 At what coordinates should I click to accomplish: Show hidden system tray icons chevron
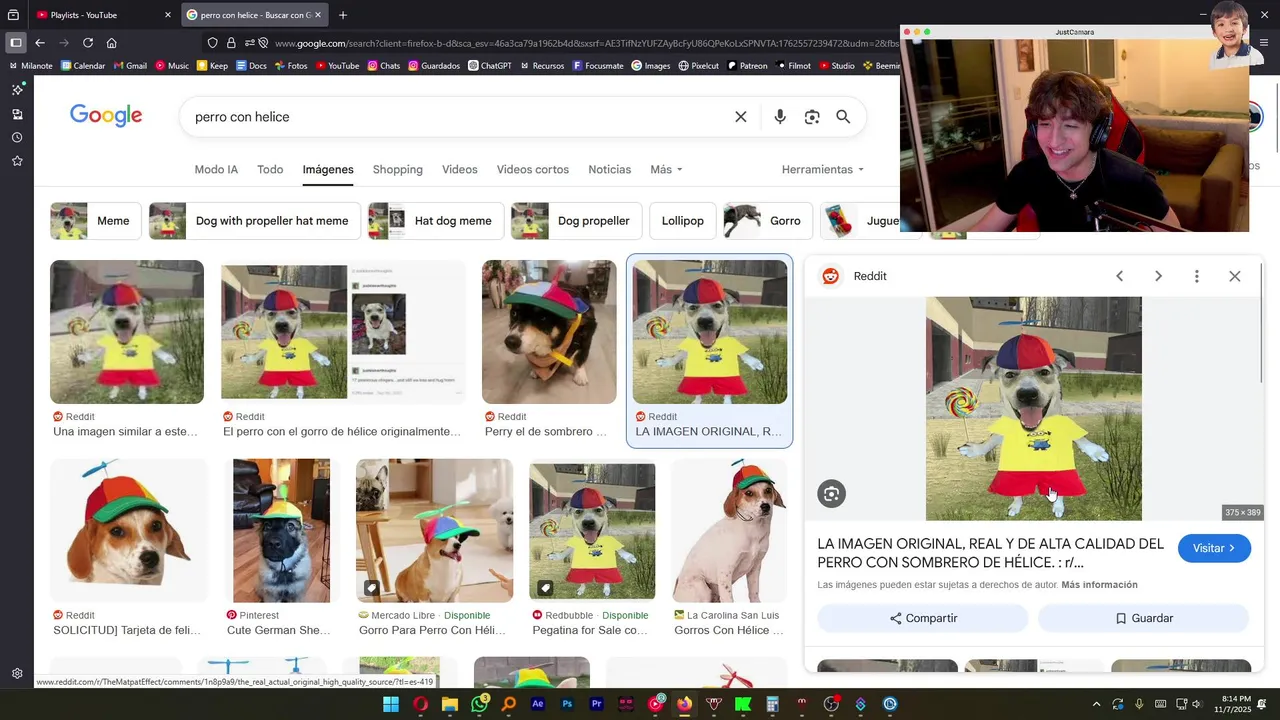[1096, 704]
